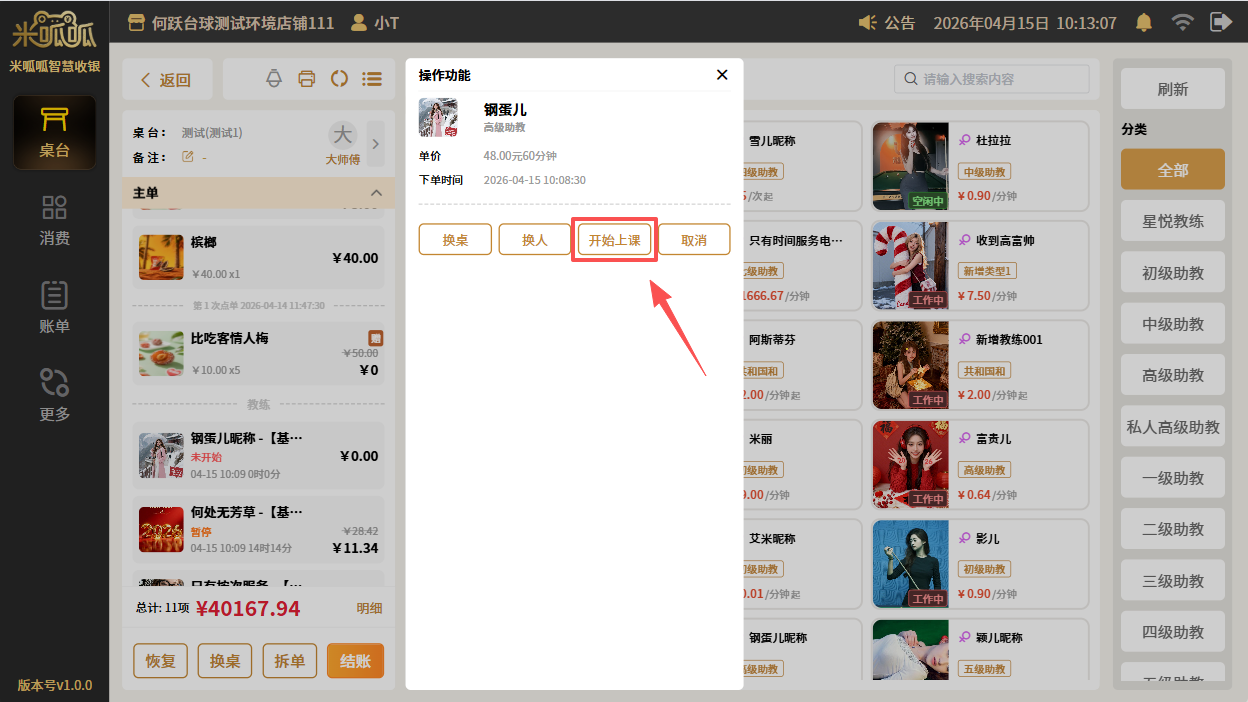Click the 开始上课 button
Image resolution: width=1248 pixels, height=702 pixels.
pyautogui.click(x=614, y=240)
